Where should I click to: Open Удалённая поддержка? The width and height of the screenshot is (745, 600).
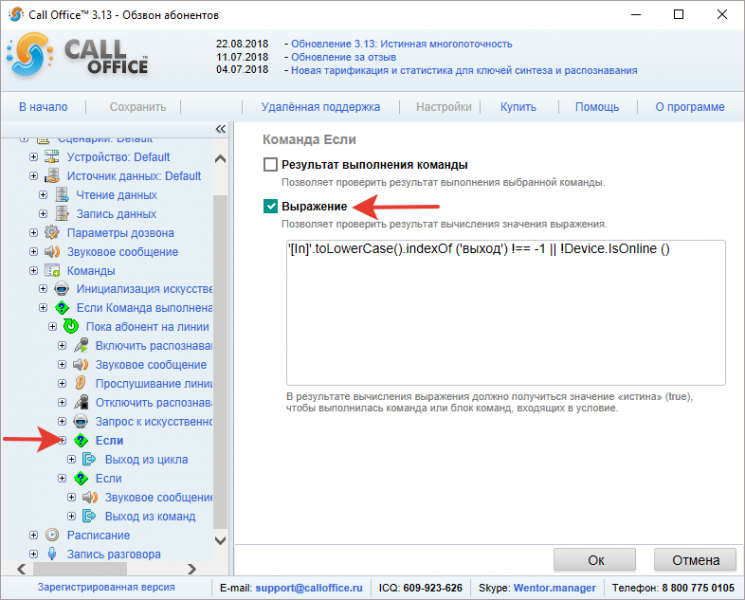[x=321, y=107]
